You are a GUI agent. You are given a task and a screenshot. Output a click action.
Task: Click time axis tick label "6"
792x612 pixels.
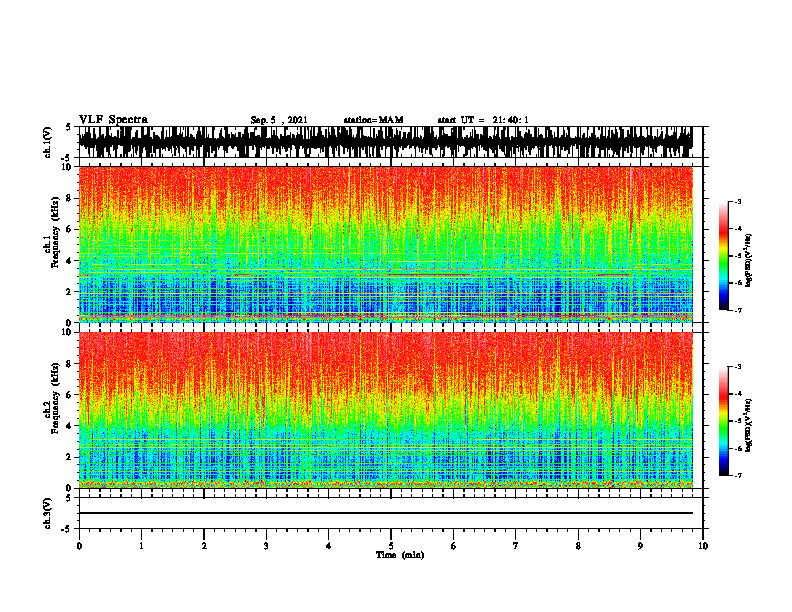(454, 546)
